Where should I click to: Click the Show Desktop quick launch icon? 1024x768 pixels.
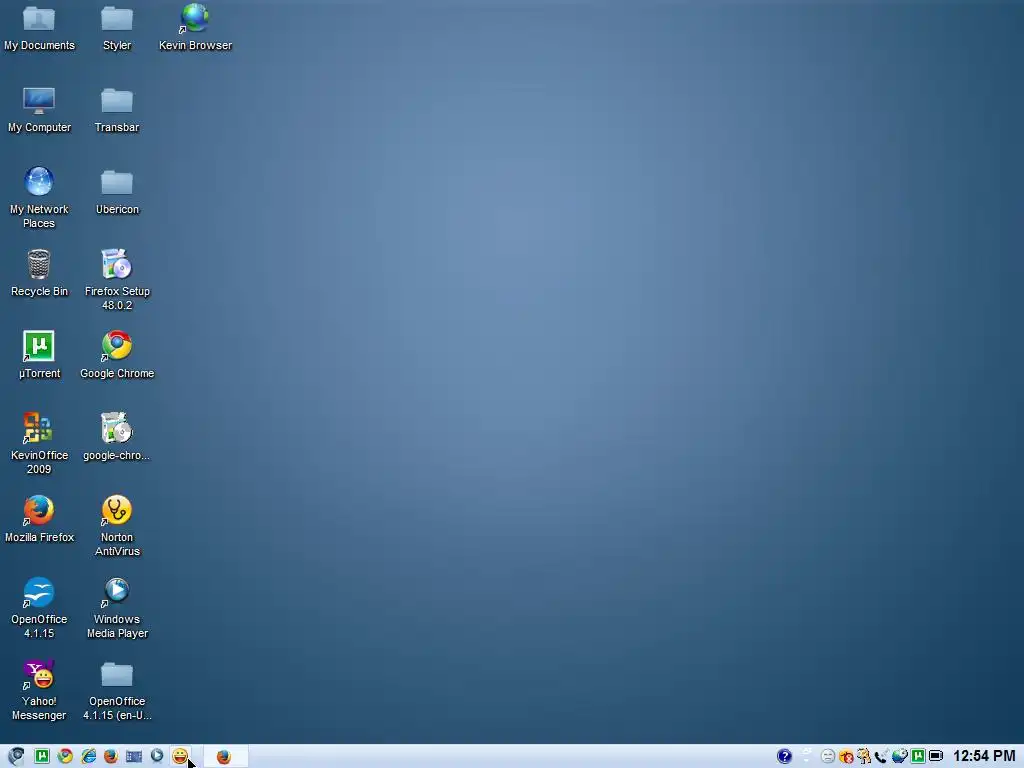point(134,756)
